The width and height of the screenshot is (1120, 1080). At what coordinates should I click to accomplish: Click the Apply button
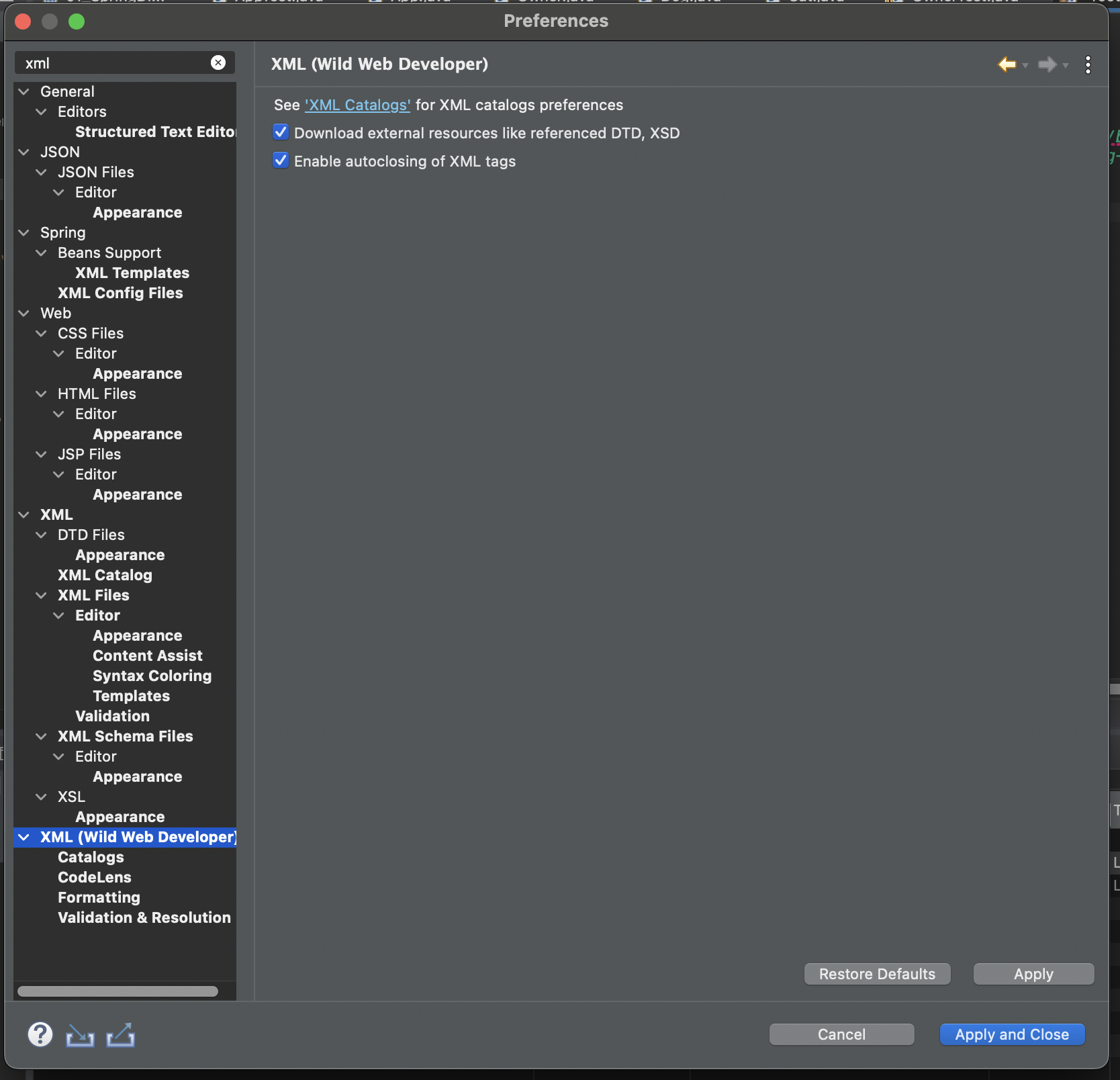(x=1033, y=974)
